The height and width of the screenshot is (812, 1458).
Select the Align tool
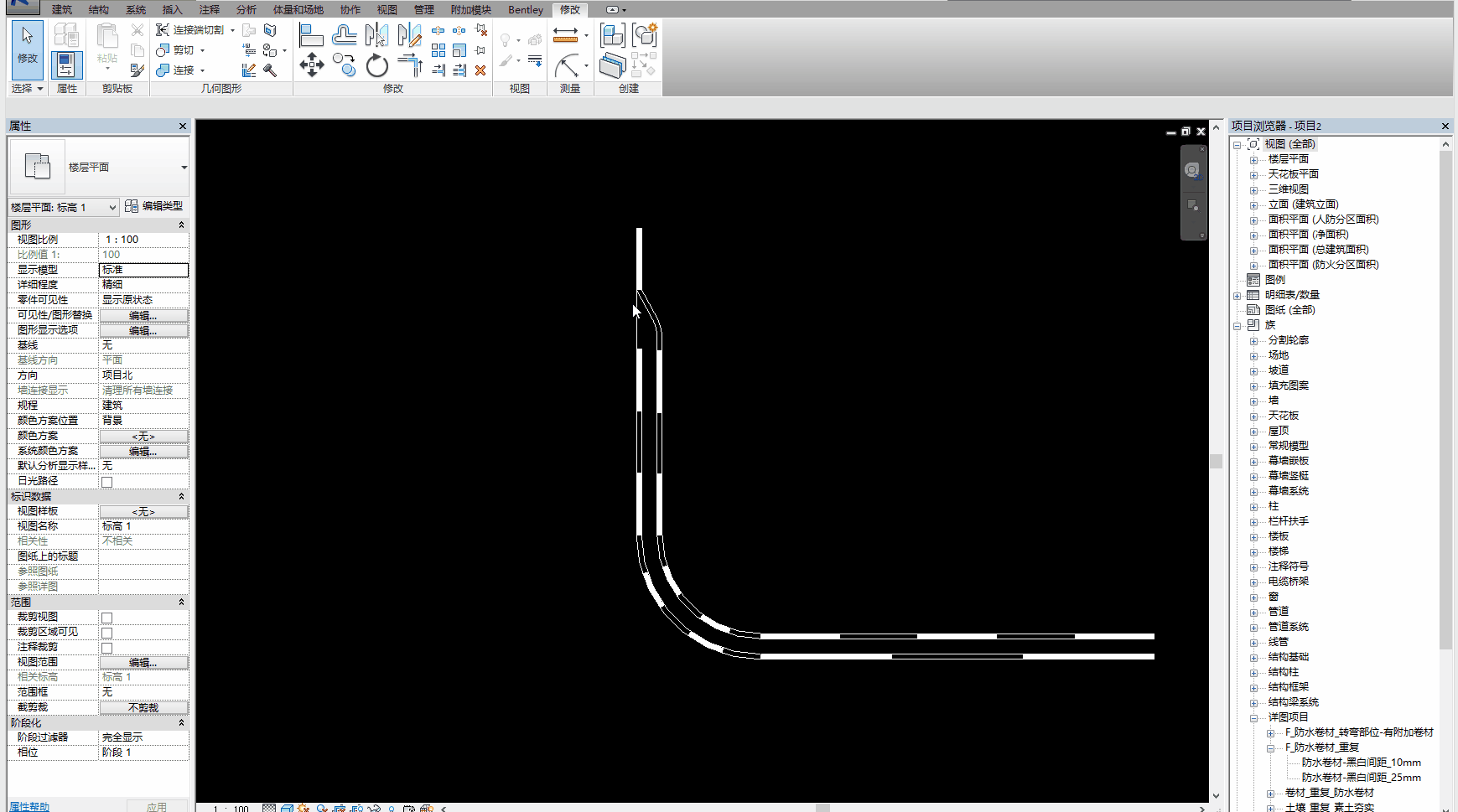click(311, 36)
